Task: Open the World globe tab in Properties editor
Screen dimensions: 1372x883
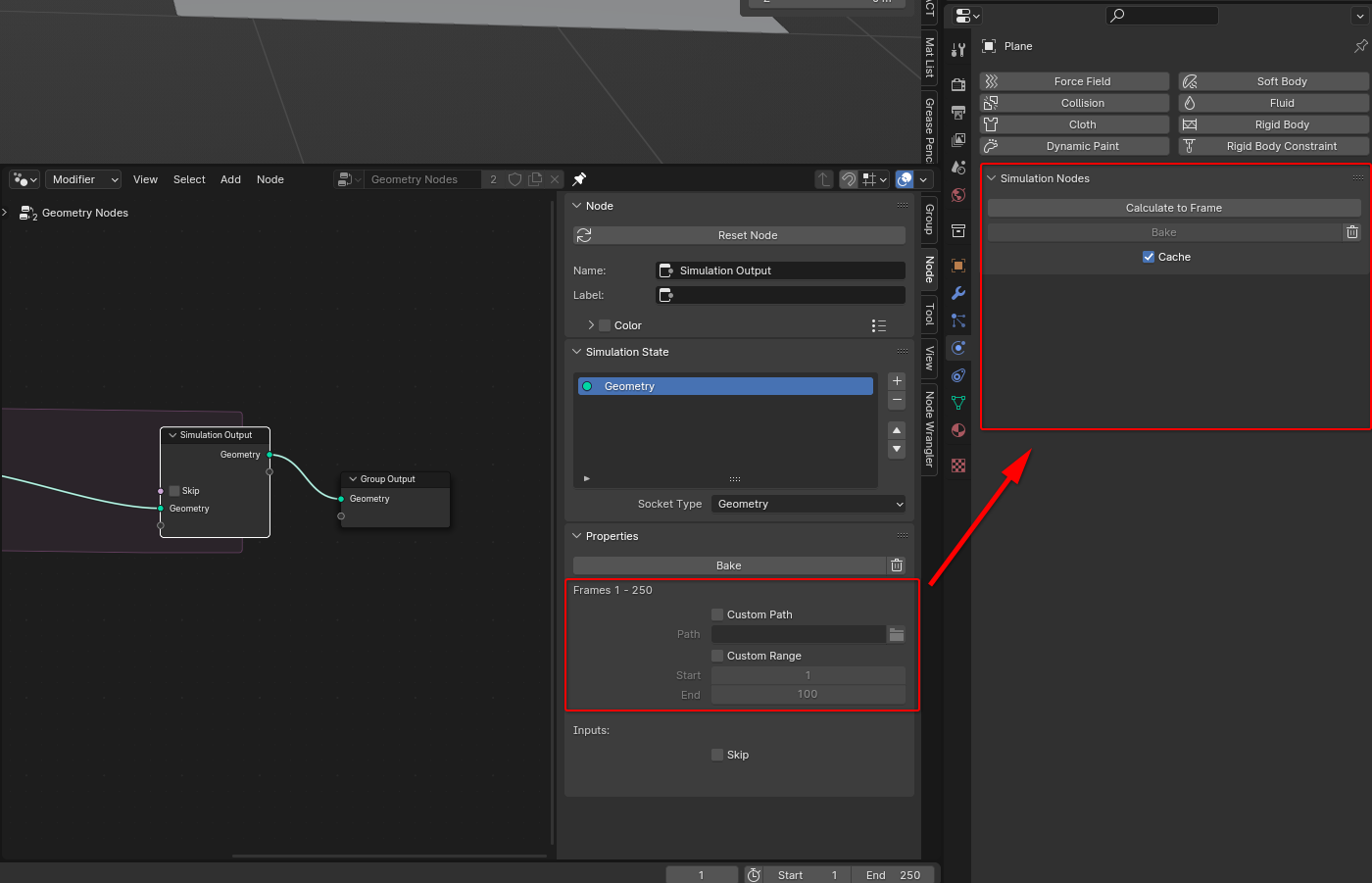Action: [x=958, y=195]
